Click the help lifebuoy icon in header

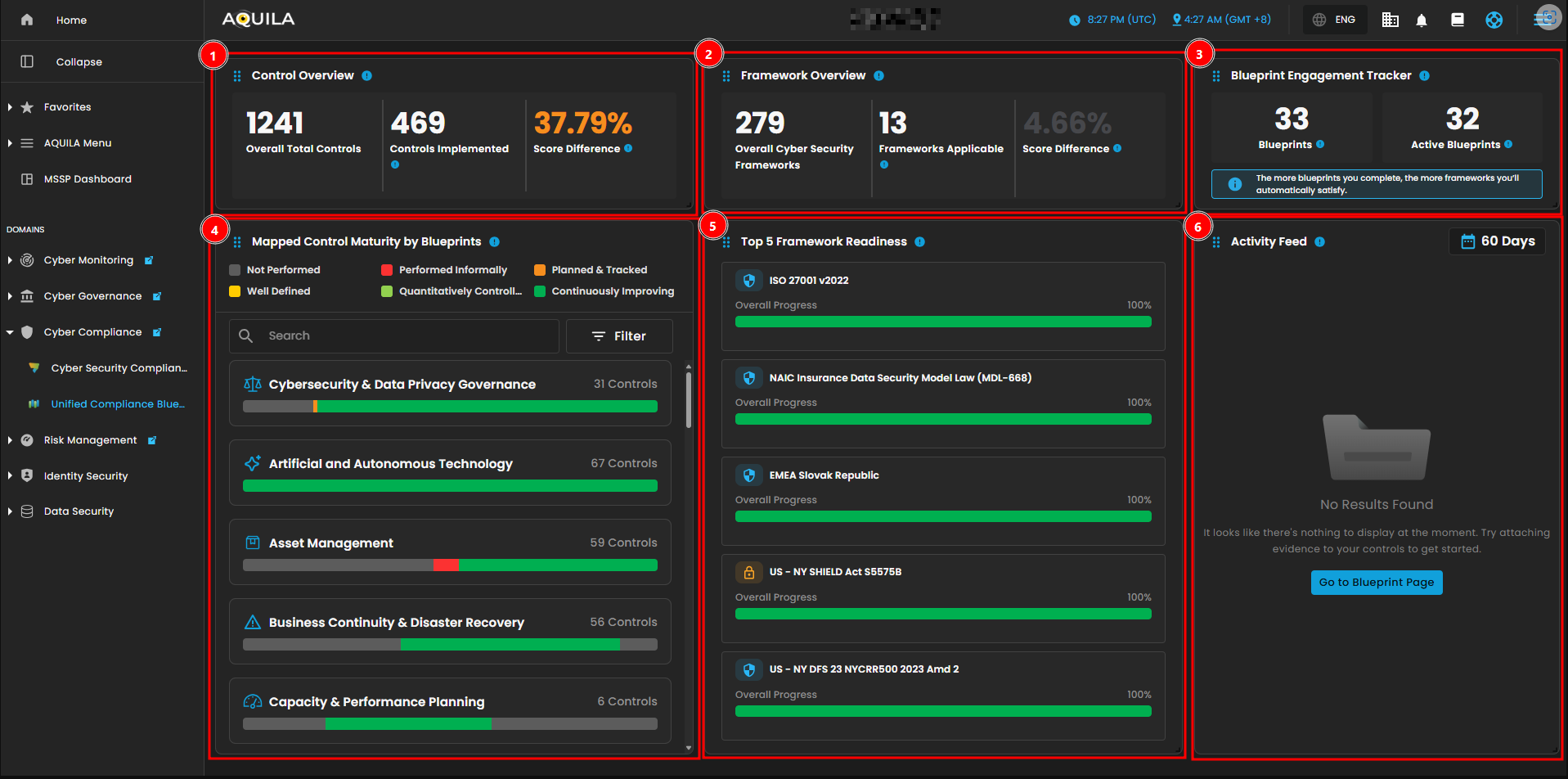point(1494,20)
